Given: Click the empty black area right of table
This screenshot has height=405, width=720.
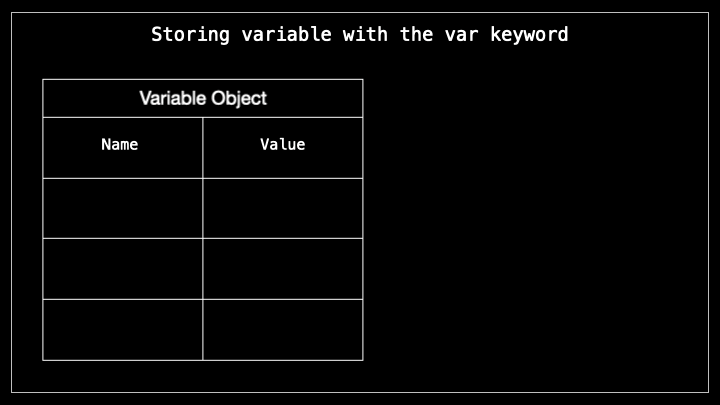Looking at the screenshot, I should click(x=535, y=220).
